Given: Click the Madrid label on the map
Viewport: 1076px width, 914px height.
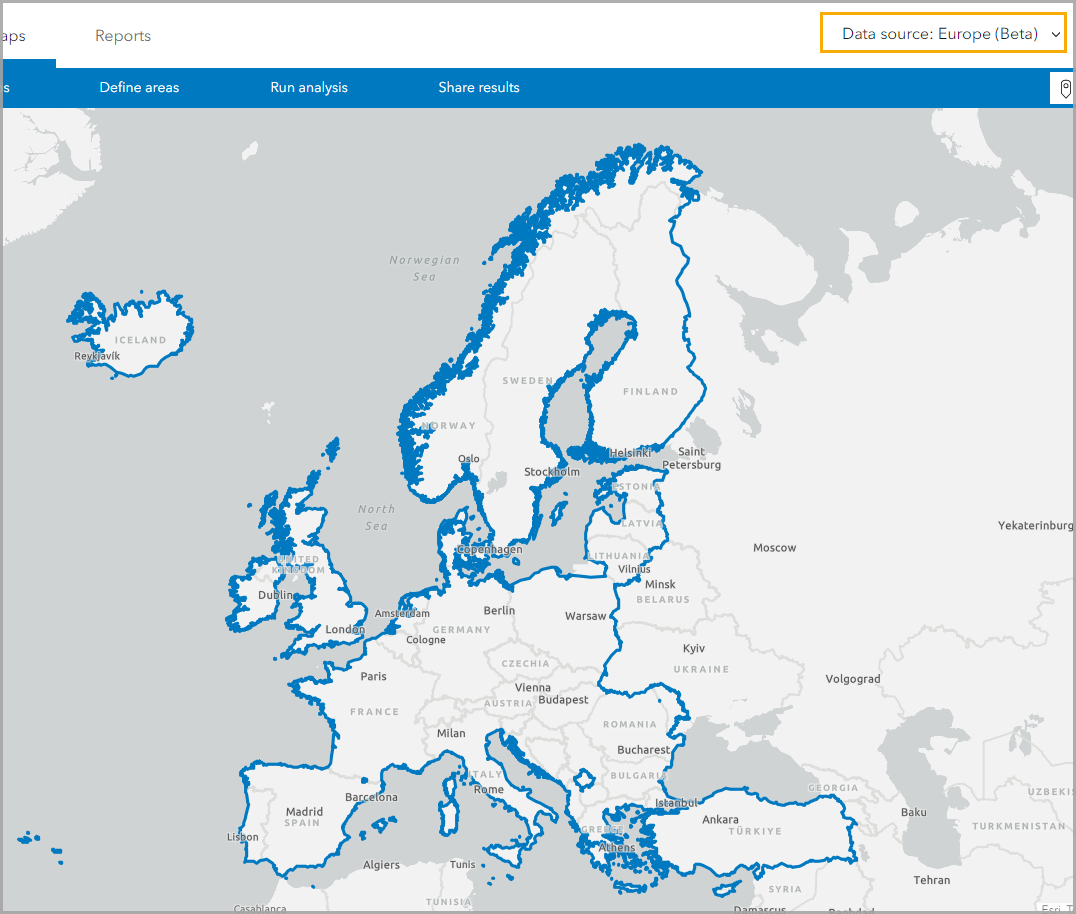Looking at the screenshot, I should tap(303, 812).
